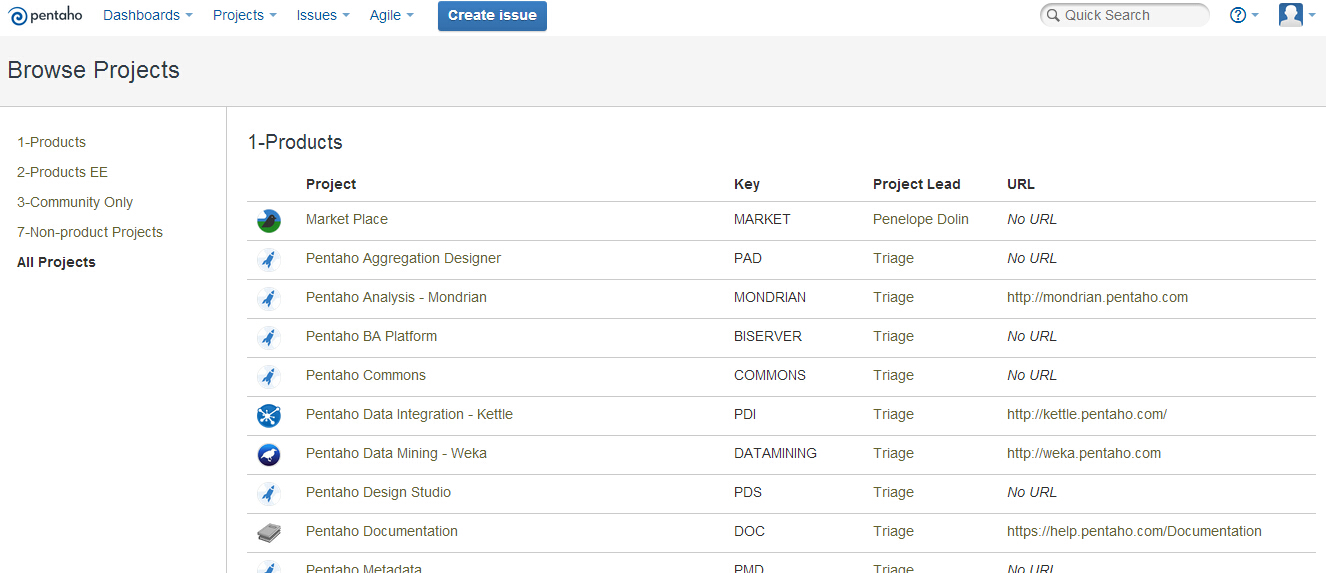Click the Project column header

[x=331, y=184]
